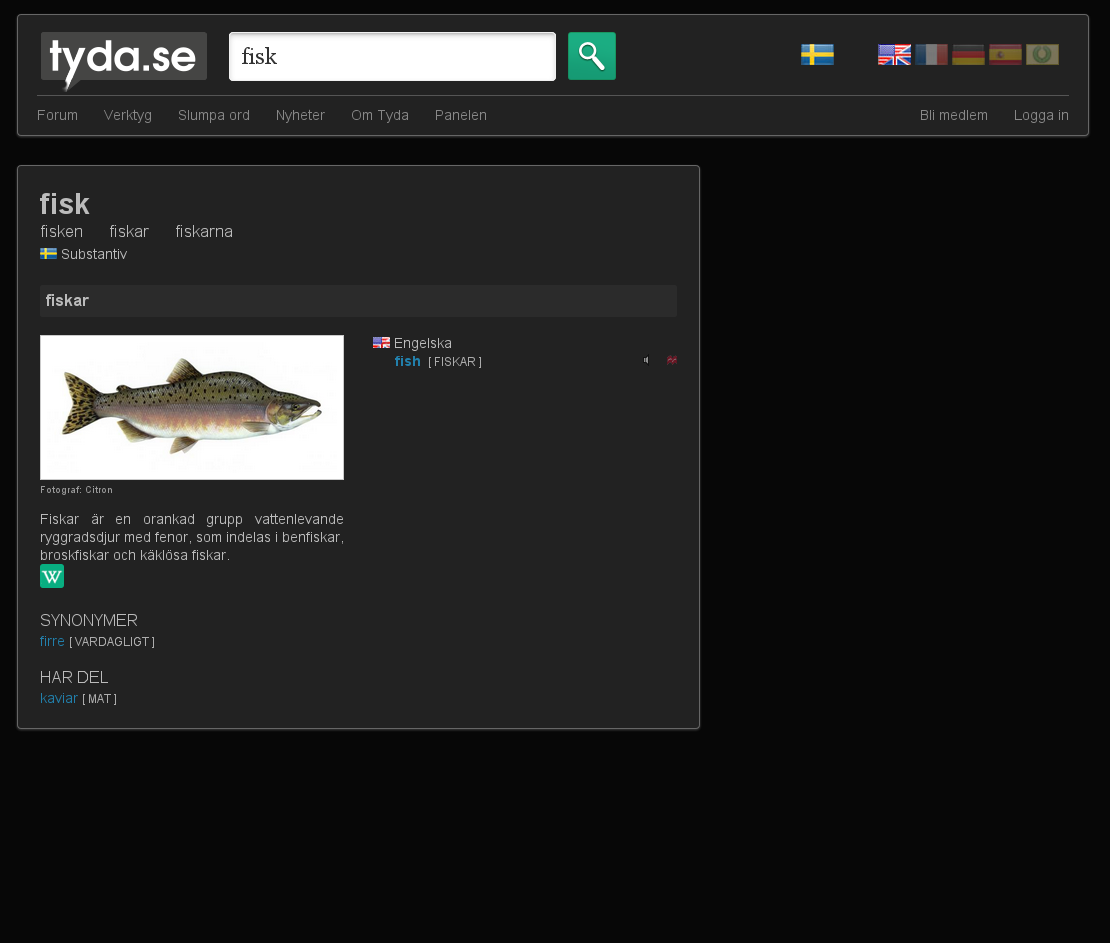Click the Logga in link
The width and height of the screenshot is (1110, 943).
tap(1041, 115)
